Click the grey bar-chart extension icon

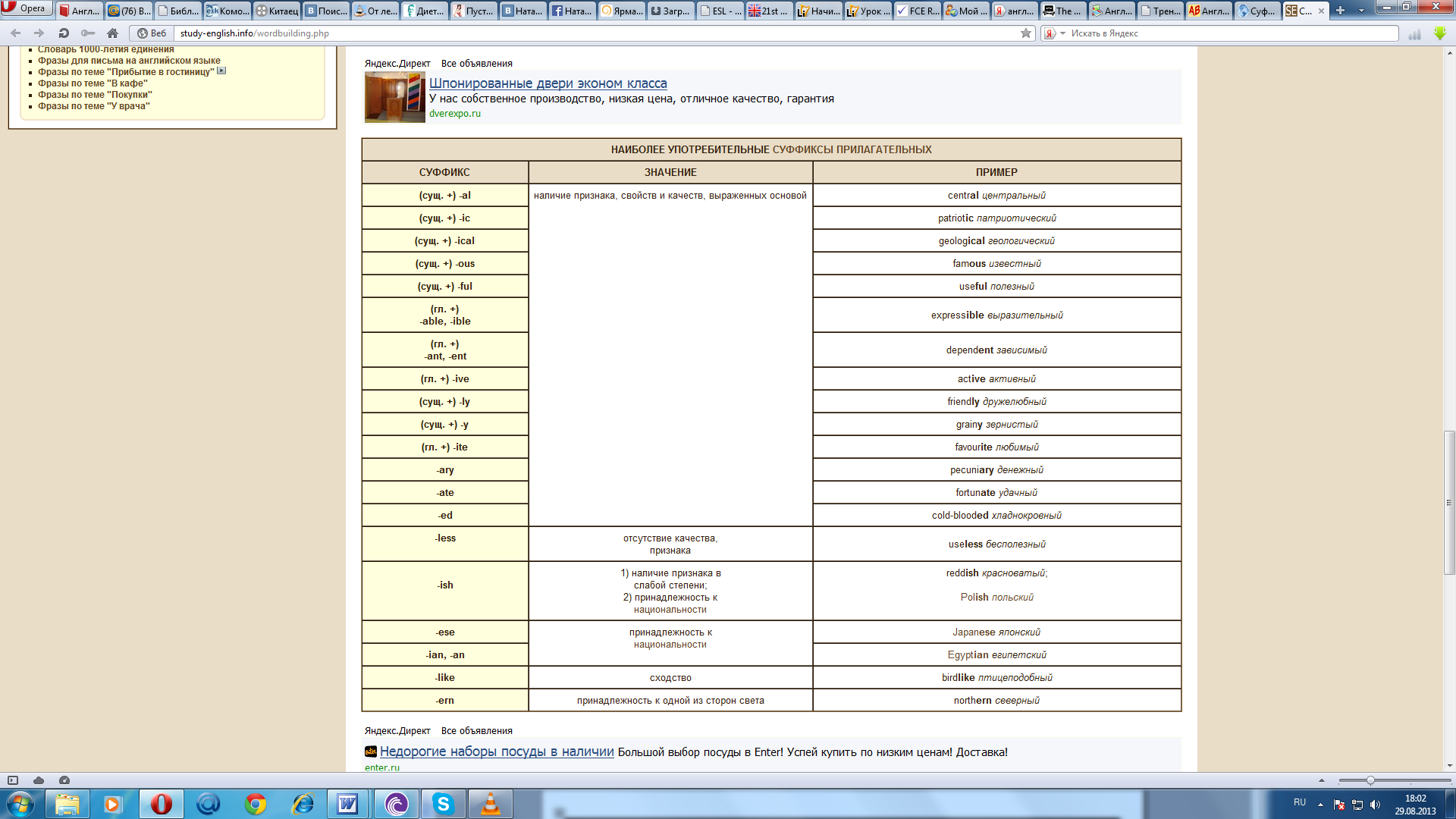(1414, 34)
